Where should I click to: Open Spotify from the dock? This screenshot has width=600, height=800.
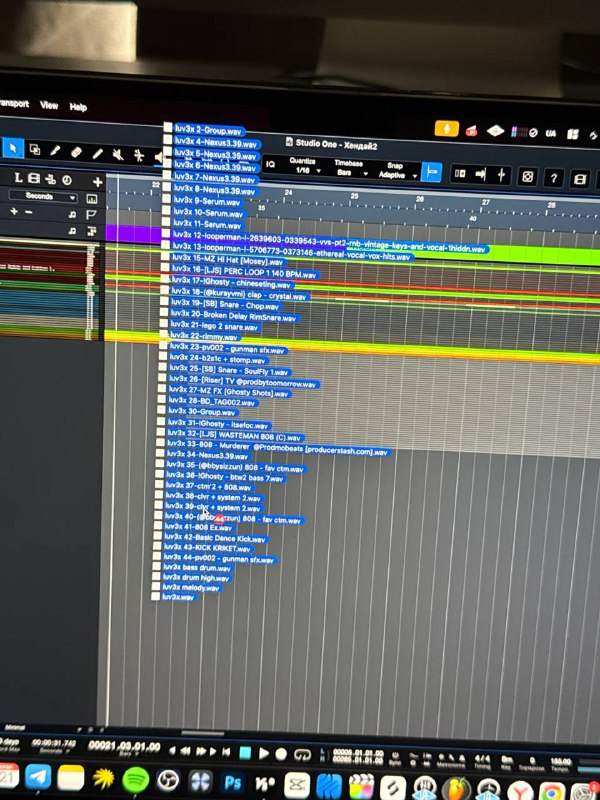135,778
